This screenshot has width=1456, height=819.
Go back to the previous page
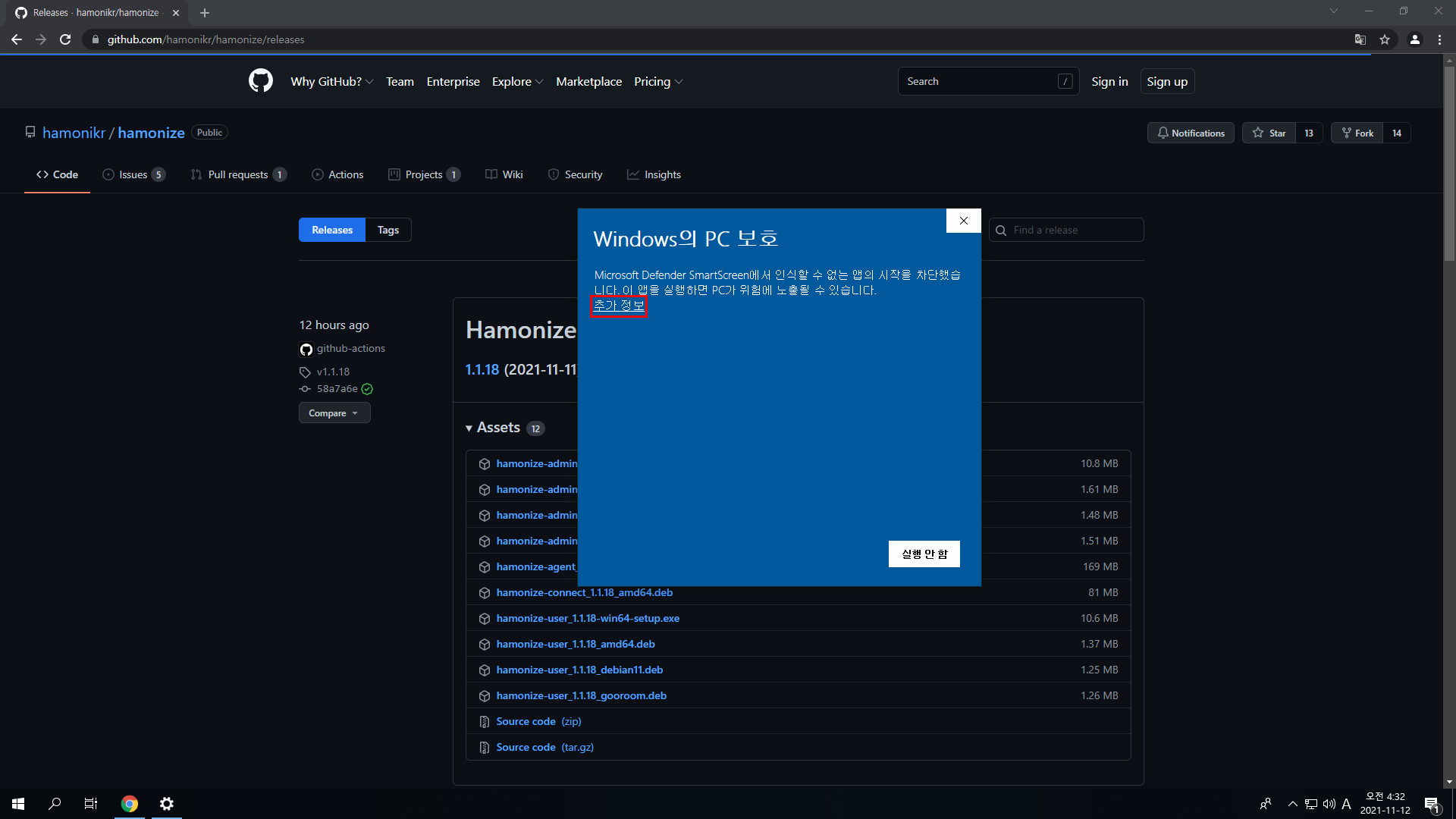click(17, 39)
